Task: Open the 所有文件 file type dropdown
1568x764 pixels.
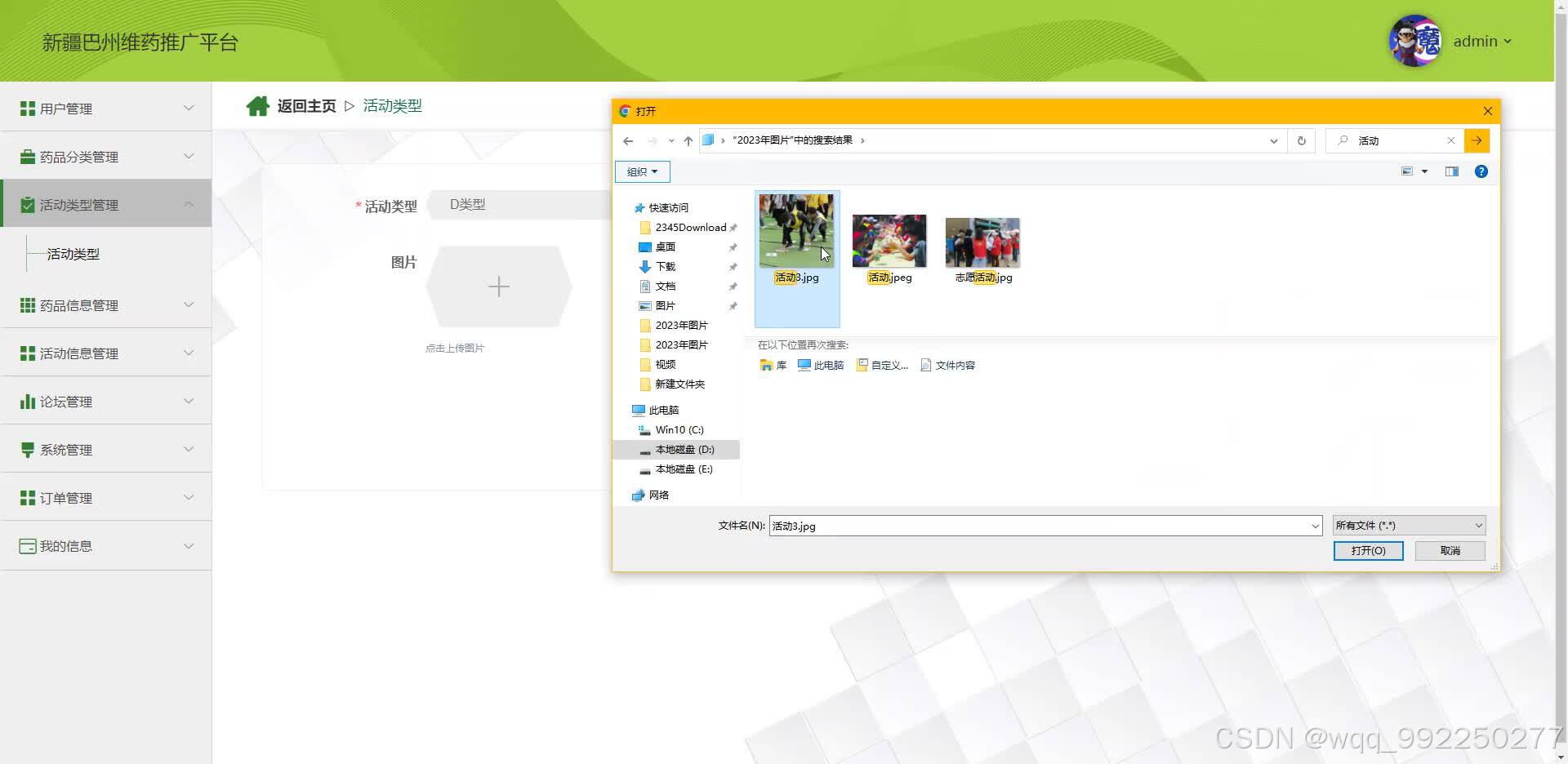Action: (1409, 526)
